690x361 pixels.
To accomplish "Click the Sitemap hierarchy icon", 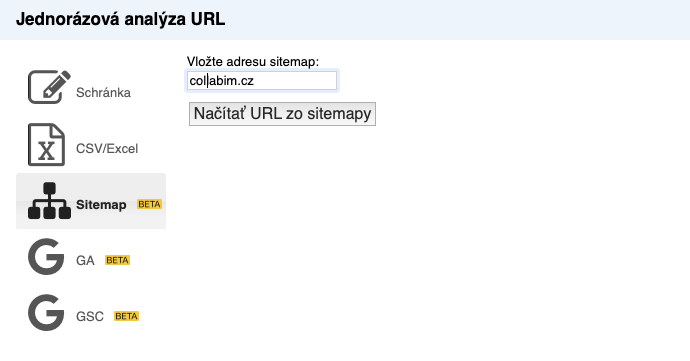I will click(x=49, y=201).
